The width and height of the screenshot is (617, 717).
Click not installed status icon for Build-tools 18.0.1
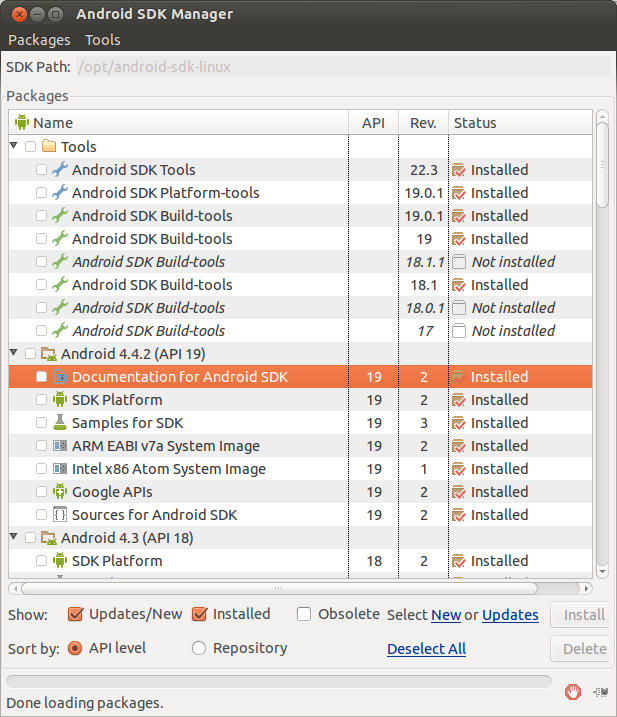click(459, 308)
